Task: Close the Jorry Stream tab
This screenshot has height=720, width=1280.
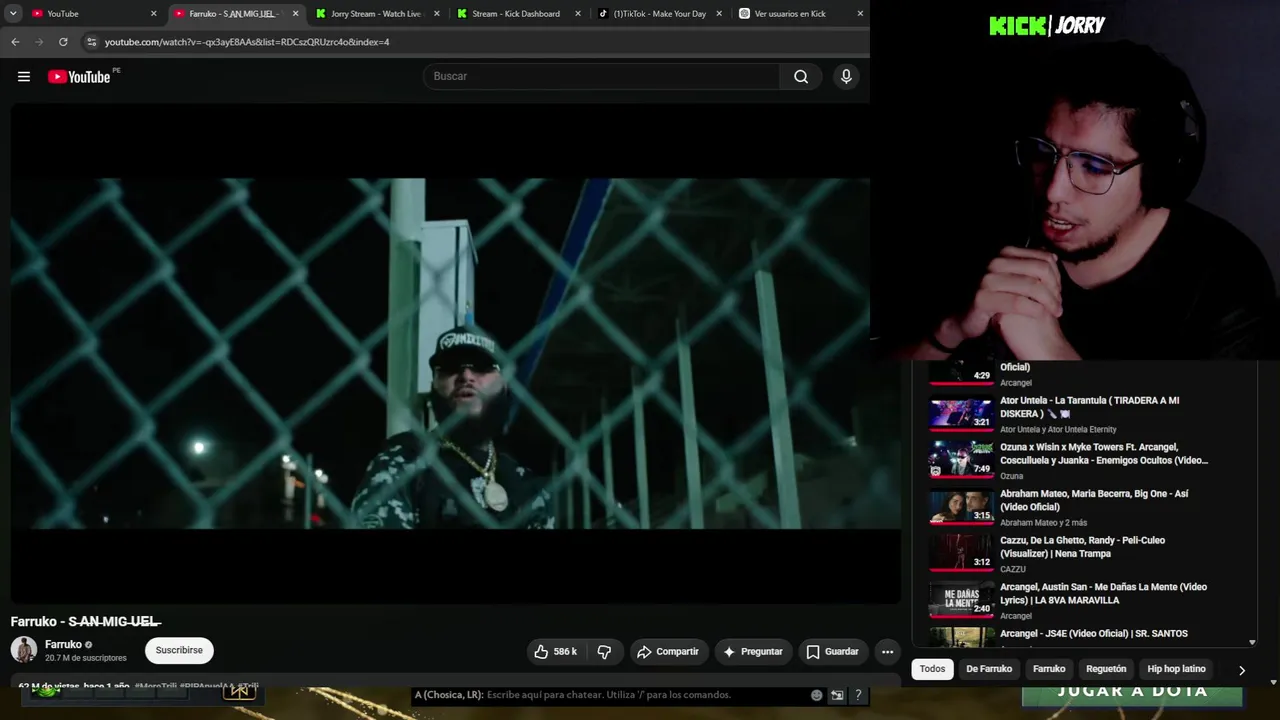Action: [436, 14]
